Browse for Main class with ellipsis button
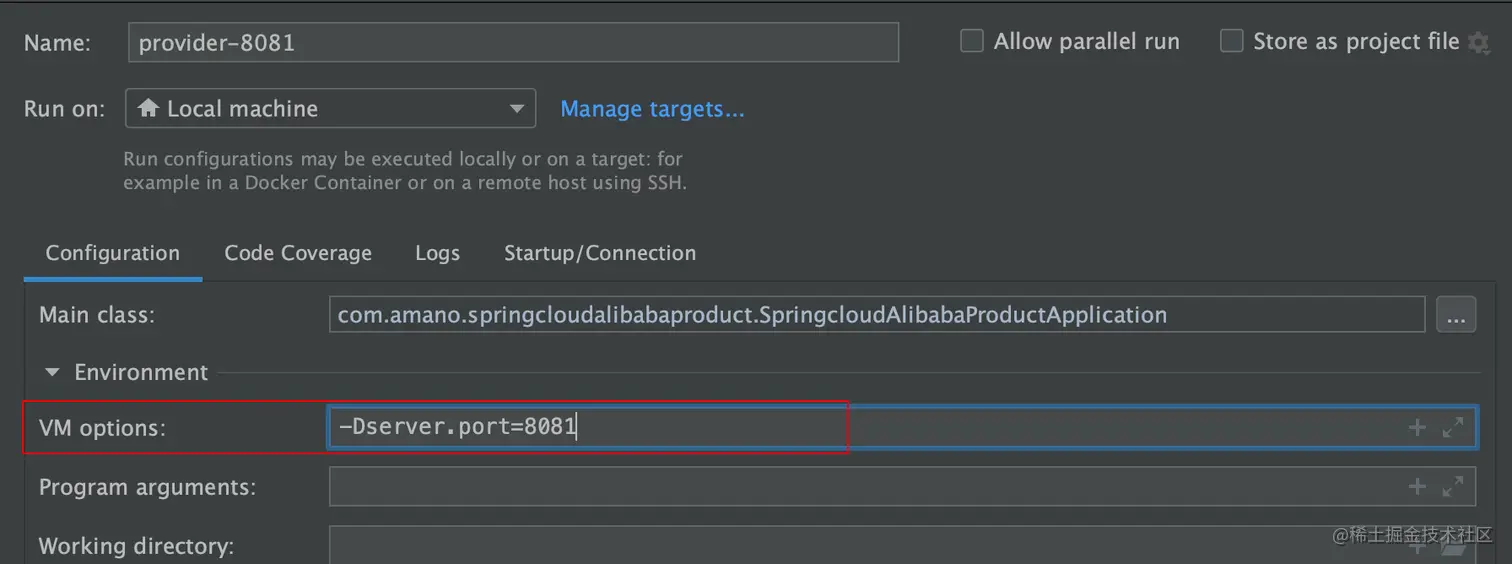Viewport: 1512px width, 564px height. point(1456,316)
